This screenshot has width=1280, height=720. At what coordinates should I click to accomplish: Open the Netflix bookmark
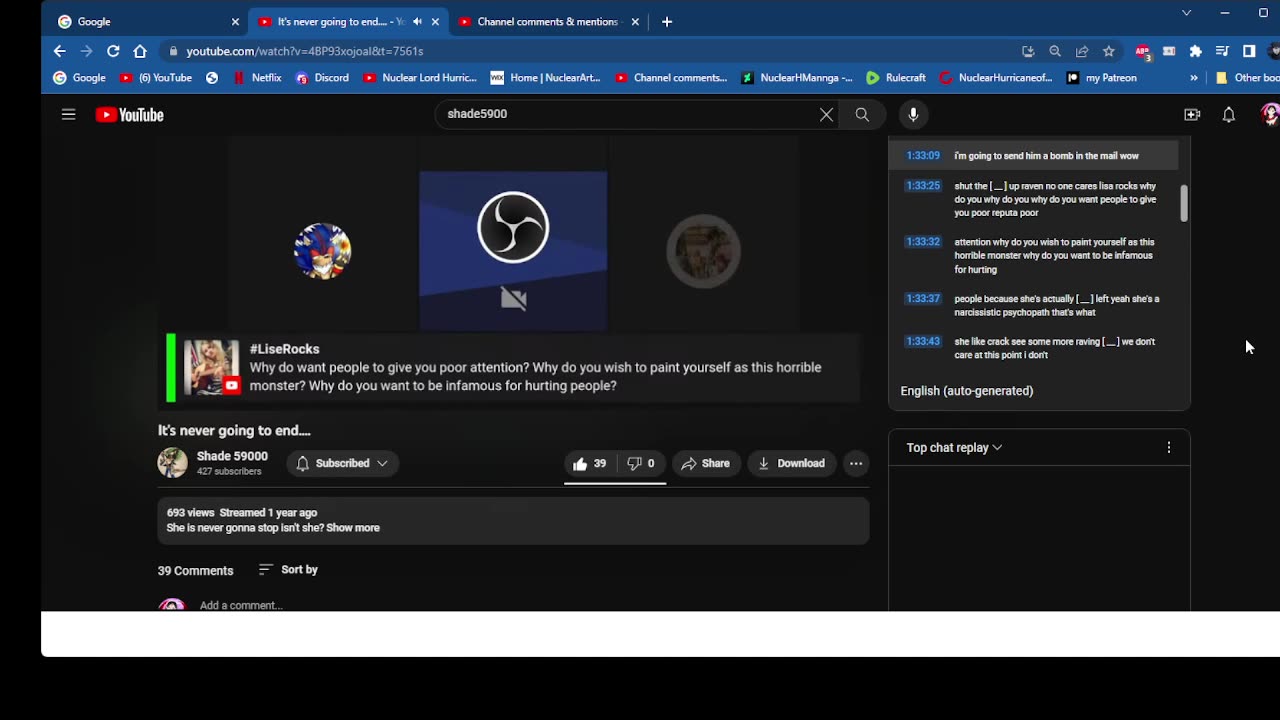(258, 78)
